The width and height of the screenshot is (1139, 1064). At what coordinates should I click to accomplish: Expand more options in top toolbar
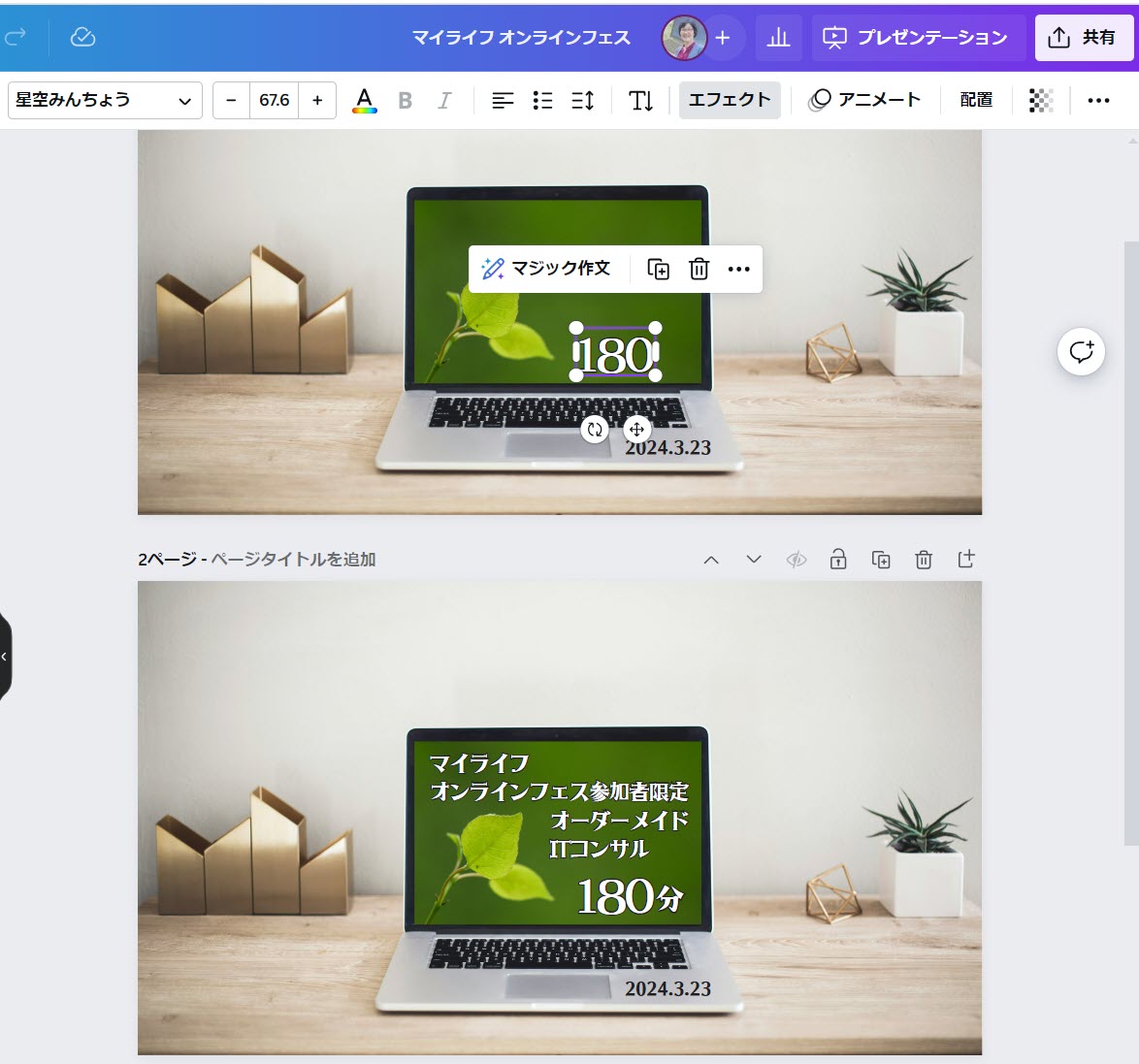coord(1098,100)
